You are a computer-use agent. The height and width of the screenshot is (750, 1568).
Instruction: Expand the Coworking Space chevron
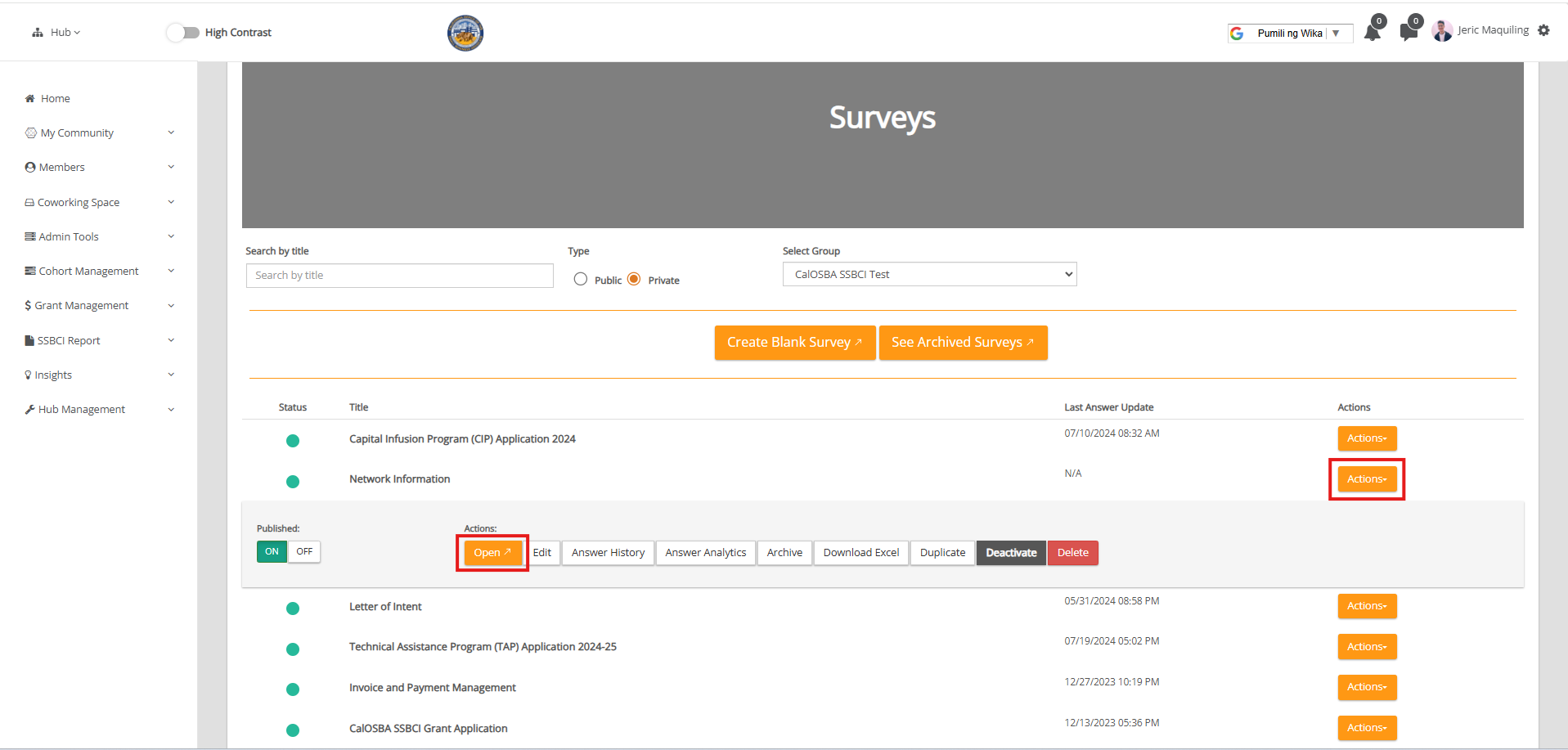point(171,202)
